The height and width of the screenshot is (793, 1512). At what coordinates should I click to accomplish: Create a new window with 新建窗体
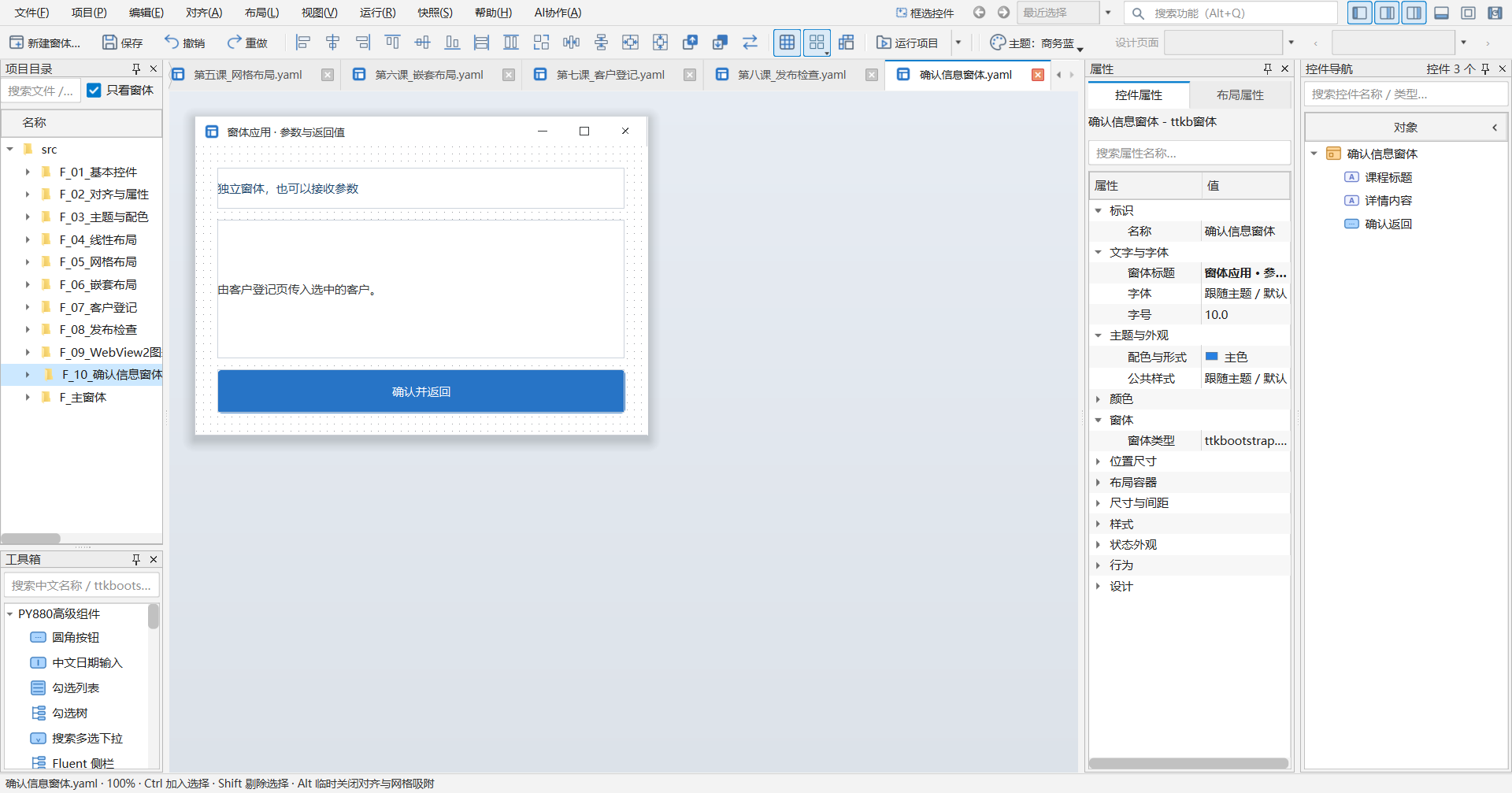pos(45,43)
